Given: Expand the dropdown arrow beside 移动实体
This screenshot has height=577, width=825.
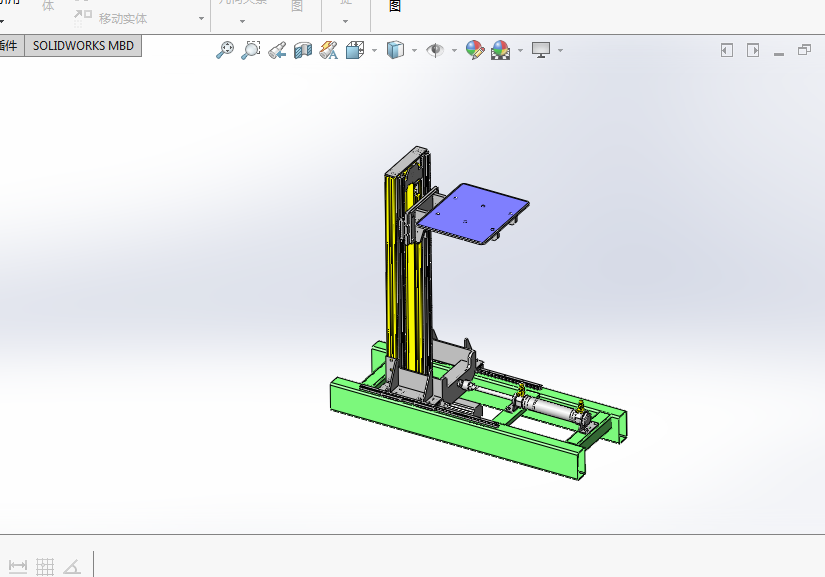Looking at the screenshot, I should tap(201, 18).
